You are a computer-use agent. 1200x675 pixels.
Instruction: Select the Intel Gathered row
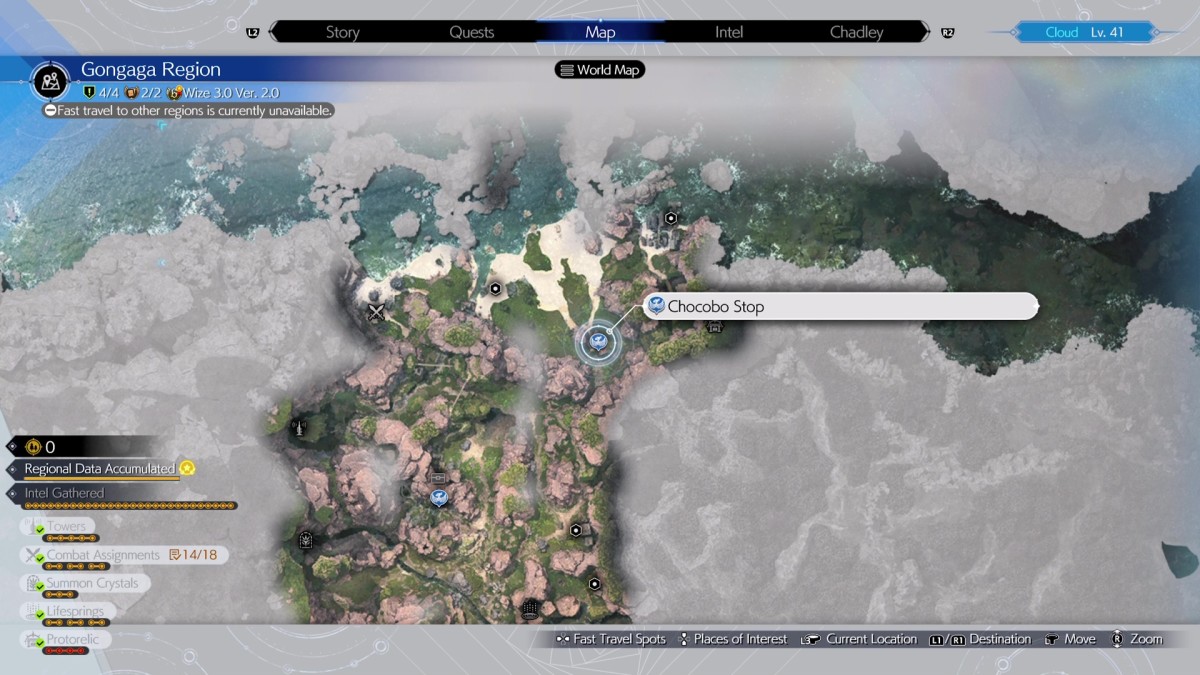(x=64, y=493)
